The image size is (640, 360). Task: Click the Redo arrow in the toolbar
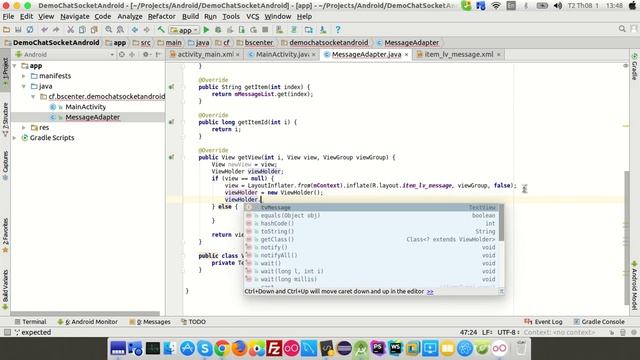(56, 30)
